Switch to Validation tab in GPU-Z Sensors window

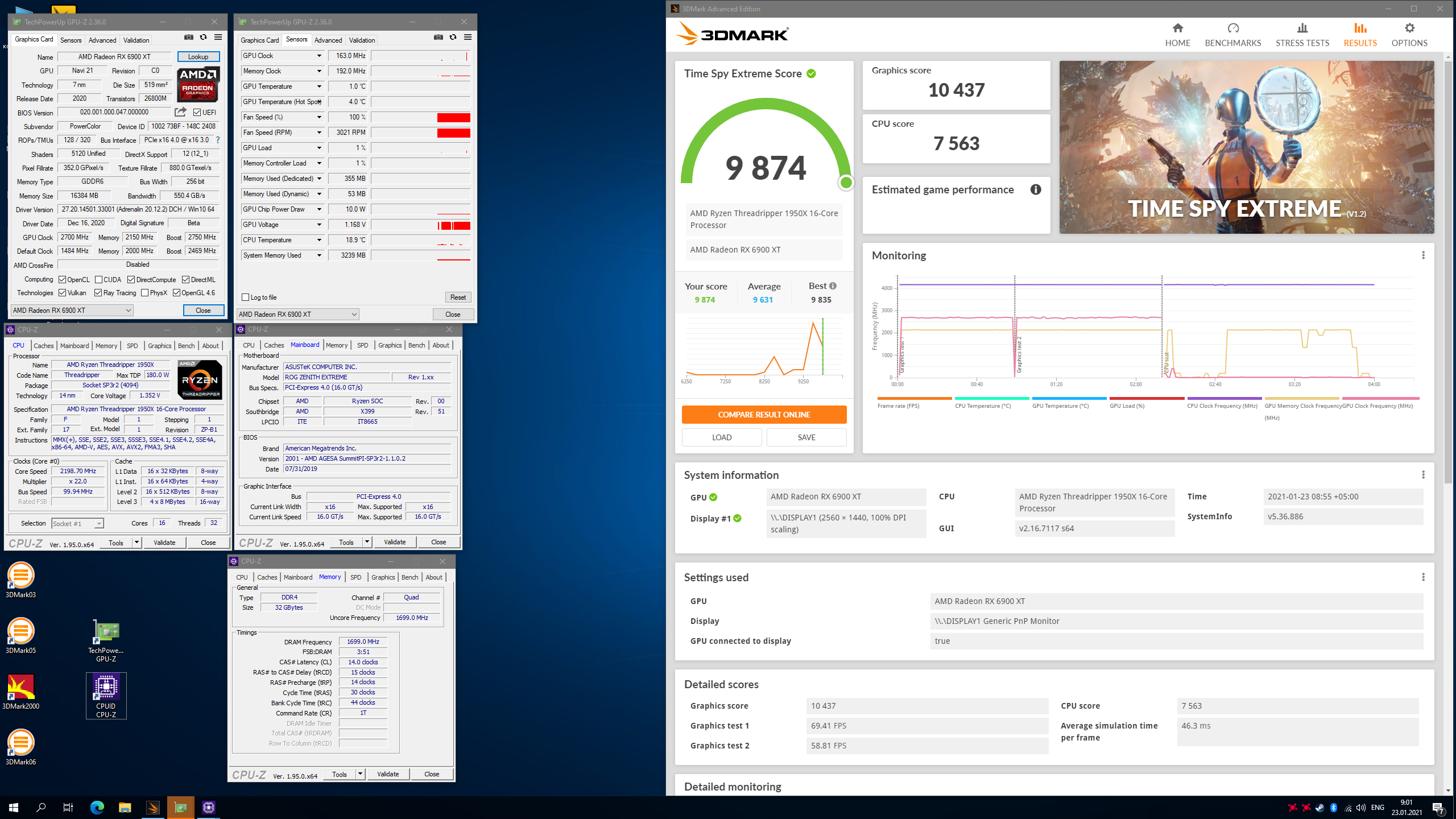362,40
